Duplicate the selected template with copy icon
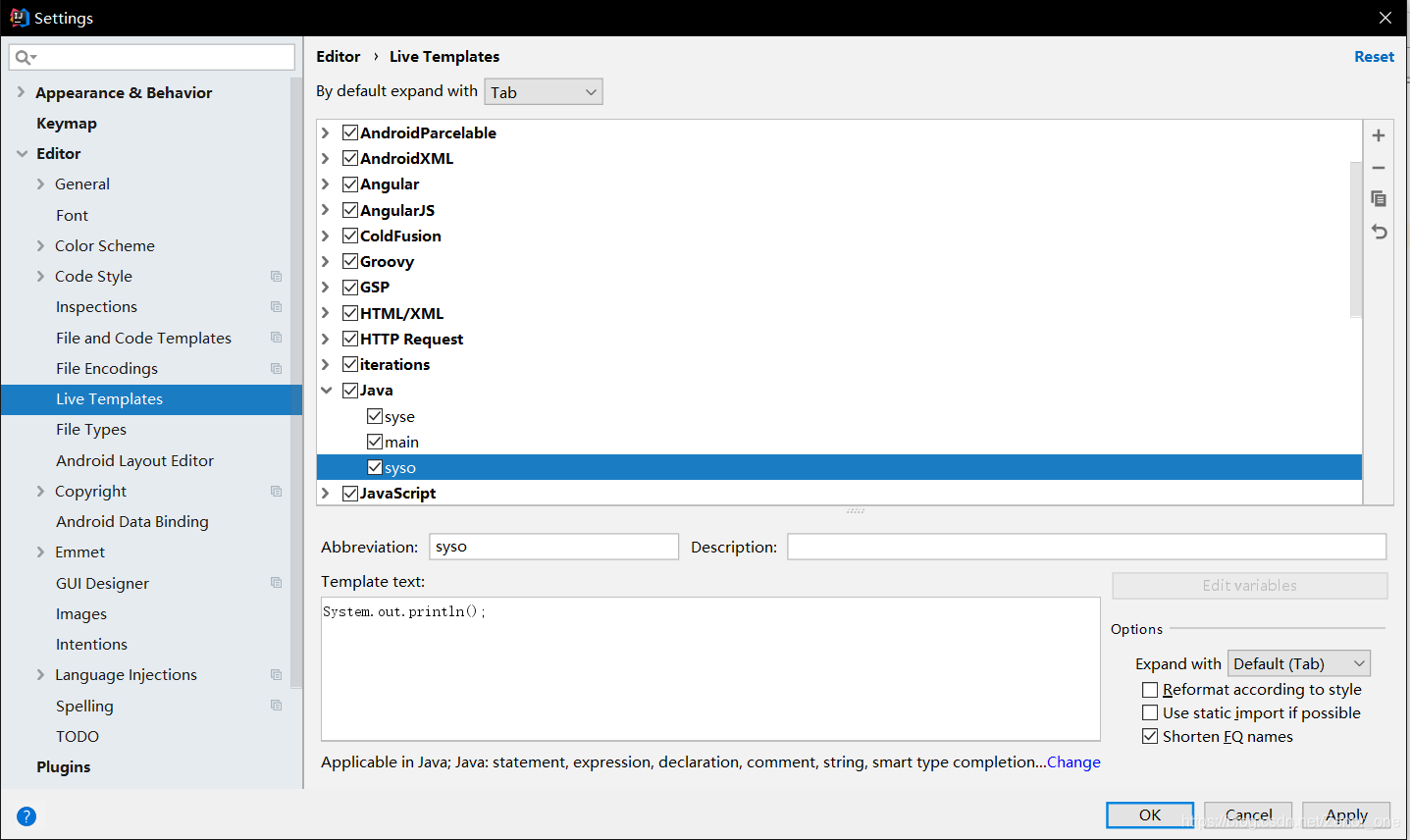1410x840 pixels. pyautogui.click(x=1378, y=199)
